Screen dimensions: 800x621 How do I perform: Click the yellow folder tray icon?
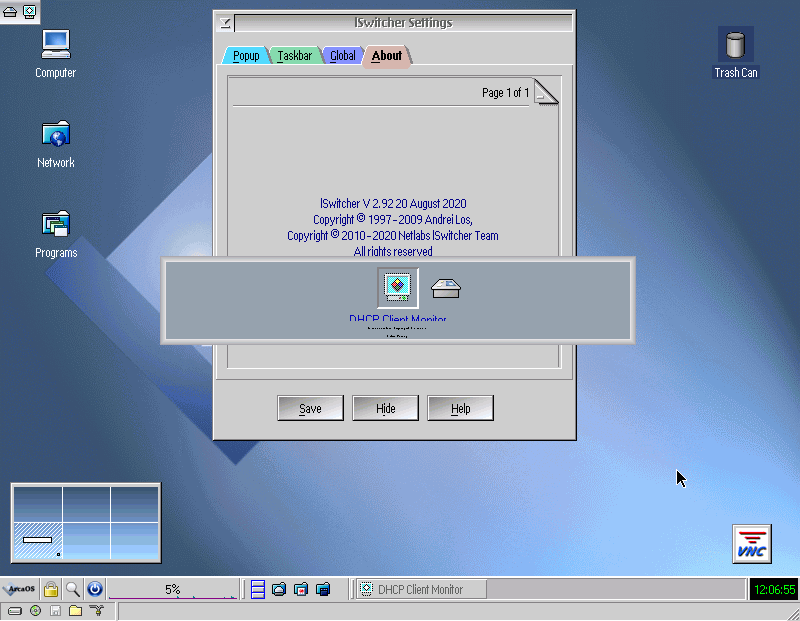tap(76, 610)
